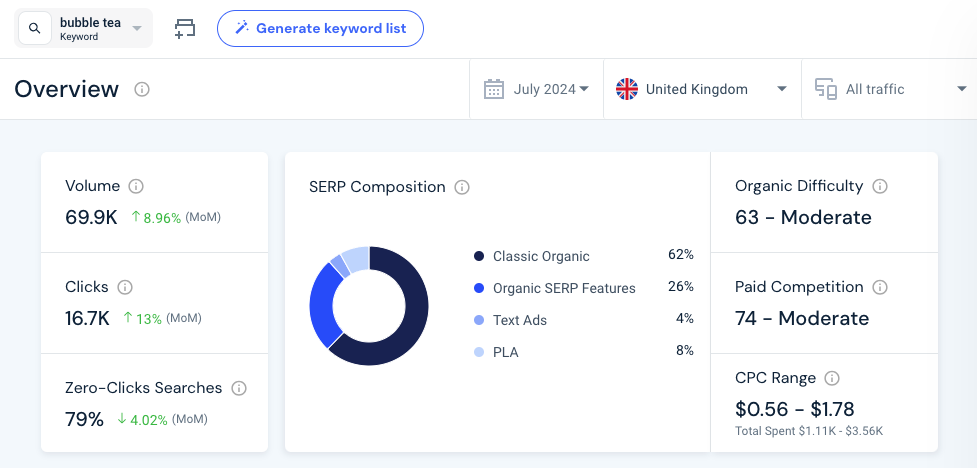Click the Generate keyword list button
This screenshot has height=468, width=977.
320,28
